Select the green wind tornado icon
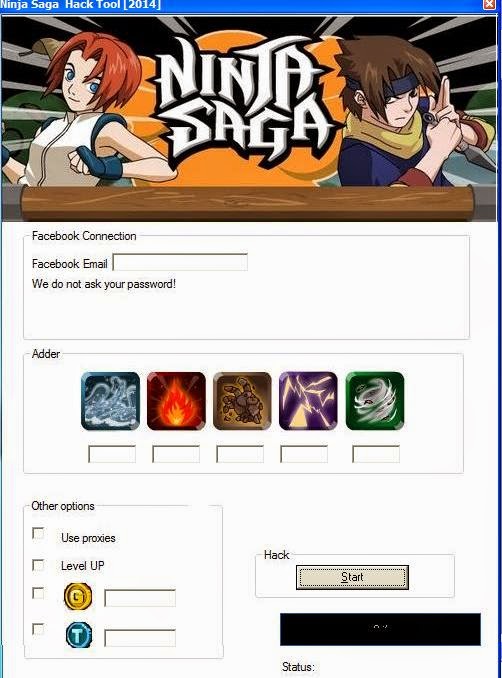The image size is (502, 678). [375, 401]
